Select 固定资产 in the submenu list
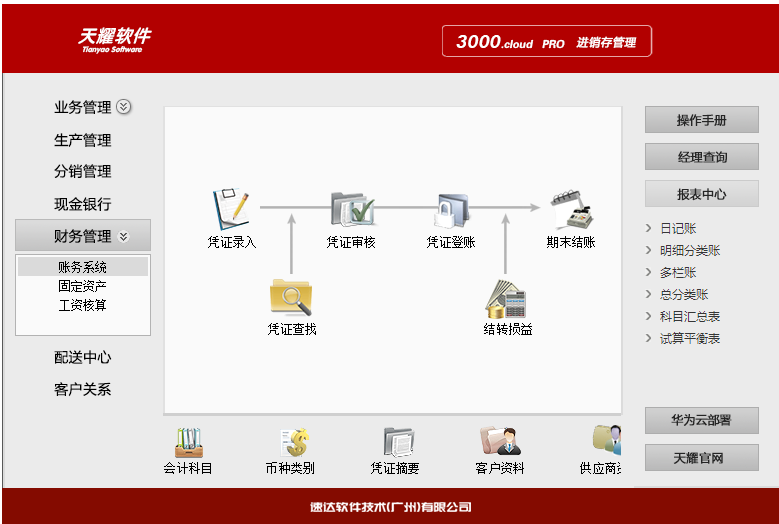The width and height of the screenshot is (779, 524). click(x=83, y=286)
